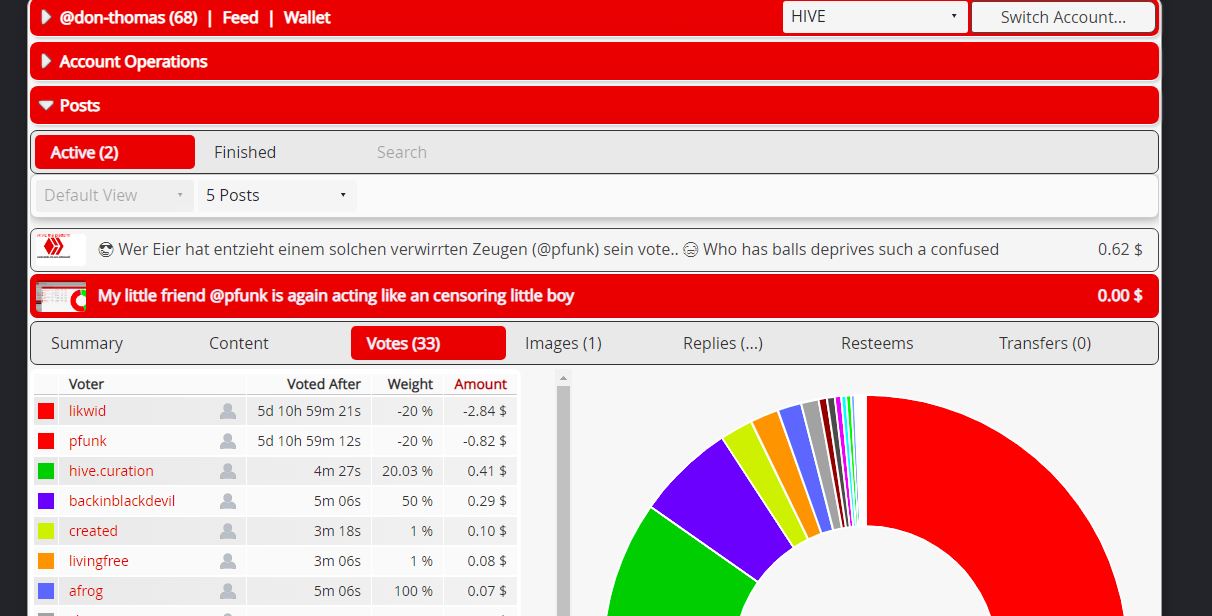This screenshot has width=1212, height=616.
Task: Open the 'Wer Eier hat' post row
Action: pos(594,250)
